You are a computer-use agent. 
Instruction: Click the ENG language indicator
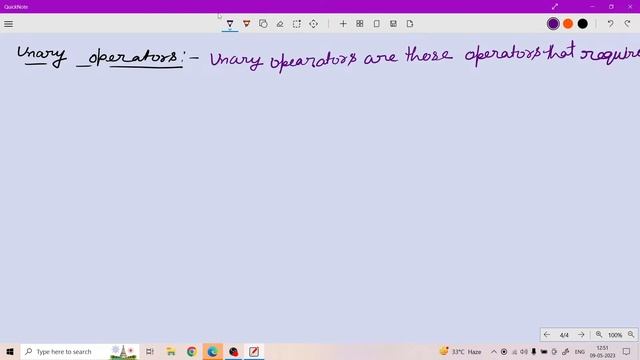(580, 351)
